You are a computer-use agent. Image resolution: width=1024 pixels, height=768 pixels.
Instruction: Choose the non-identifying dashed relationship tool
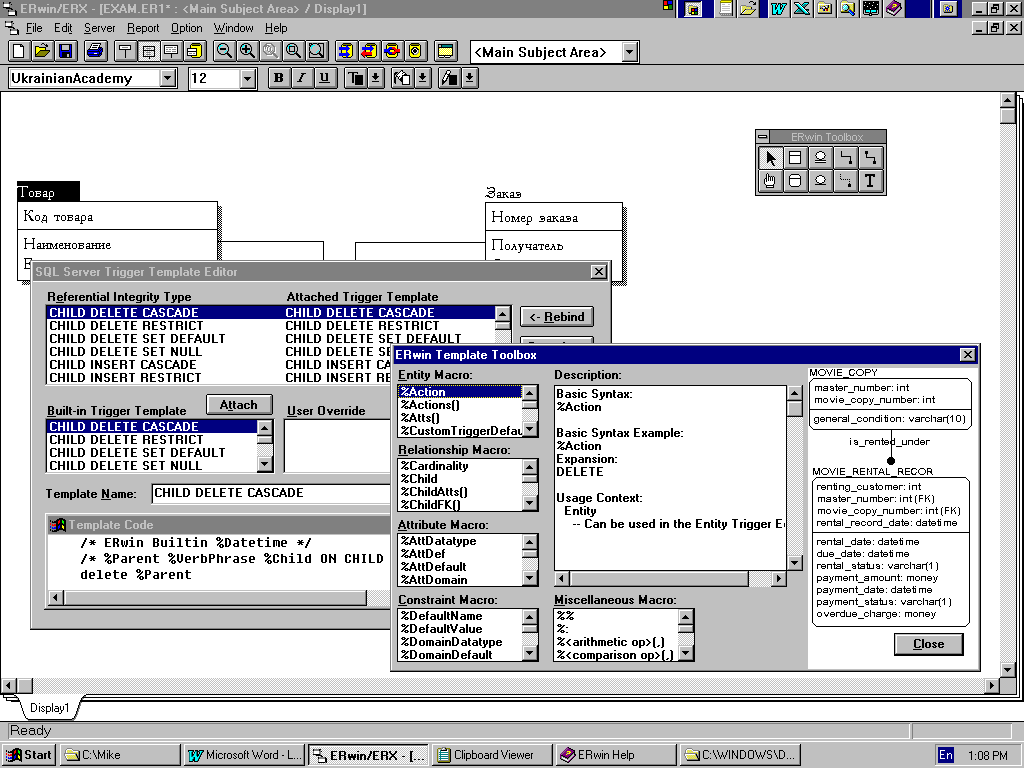[846, 181]
